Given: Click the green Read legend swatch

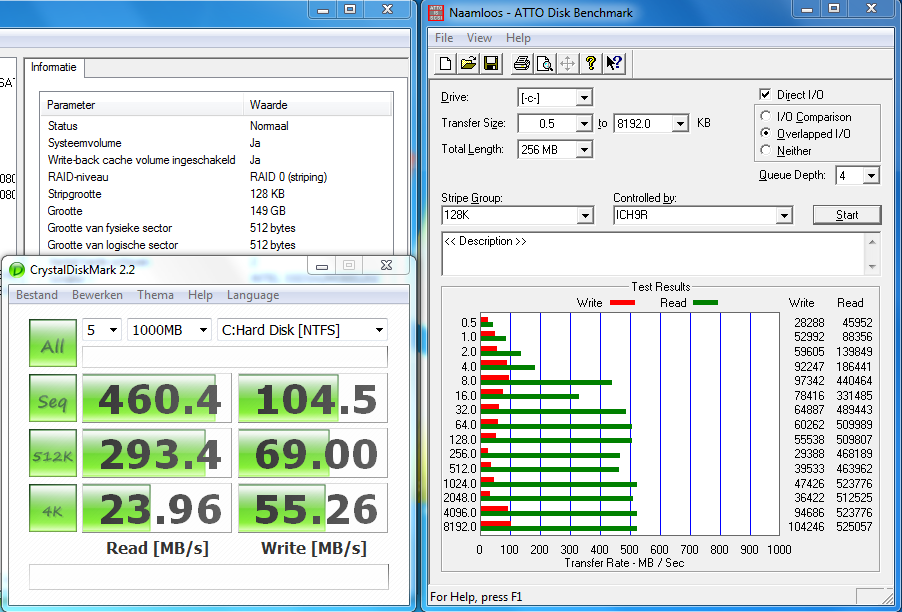Looking at the screenshot, I should click(x=705, y=303).
